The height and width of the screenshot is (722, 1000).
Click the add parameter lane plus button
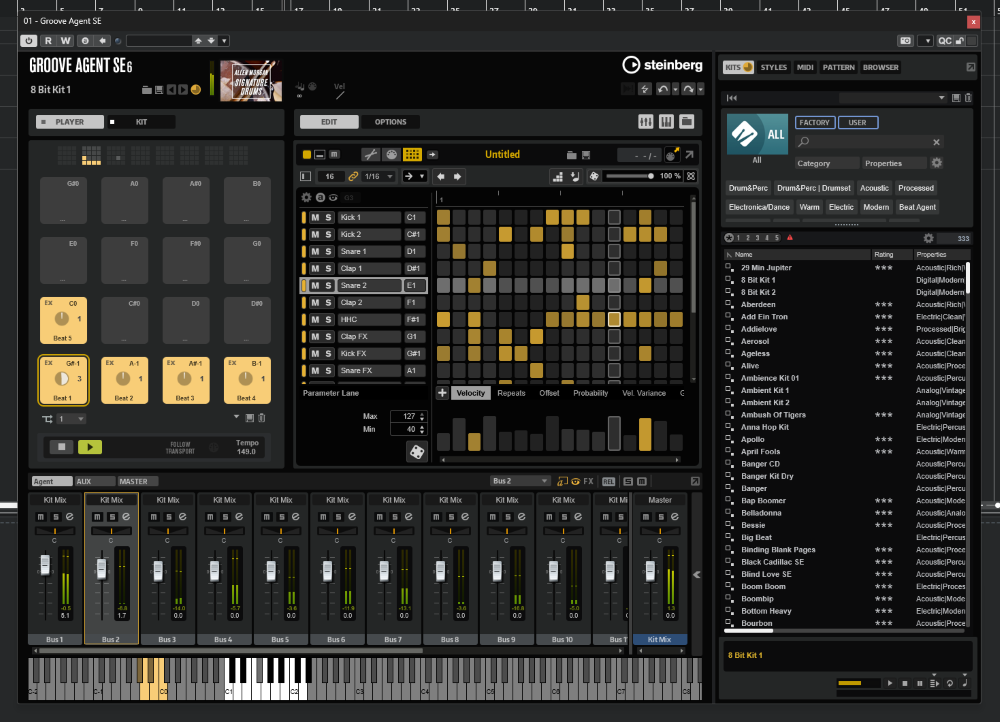[442, 393]
